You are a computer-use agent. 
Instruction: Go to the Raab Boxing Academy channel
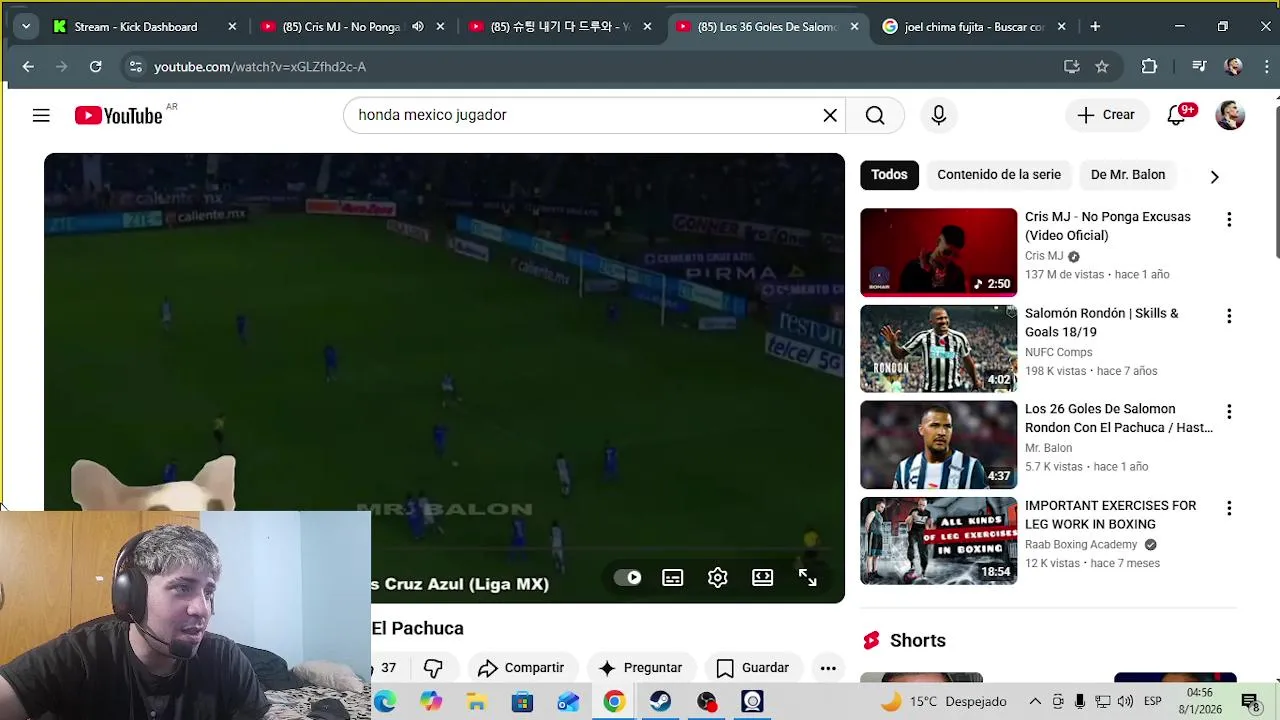click(x=1081, y=545)
